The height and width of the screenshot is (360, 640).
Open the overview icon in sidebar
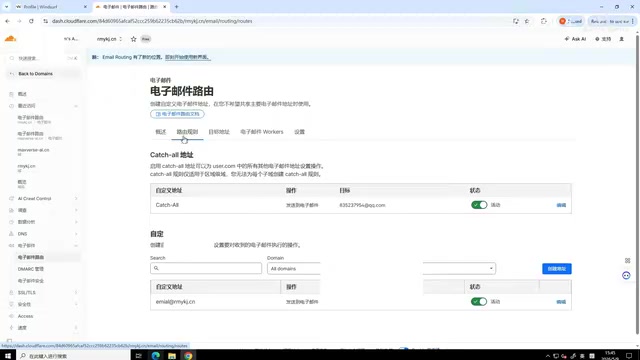coord(11,94)
